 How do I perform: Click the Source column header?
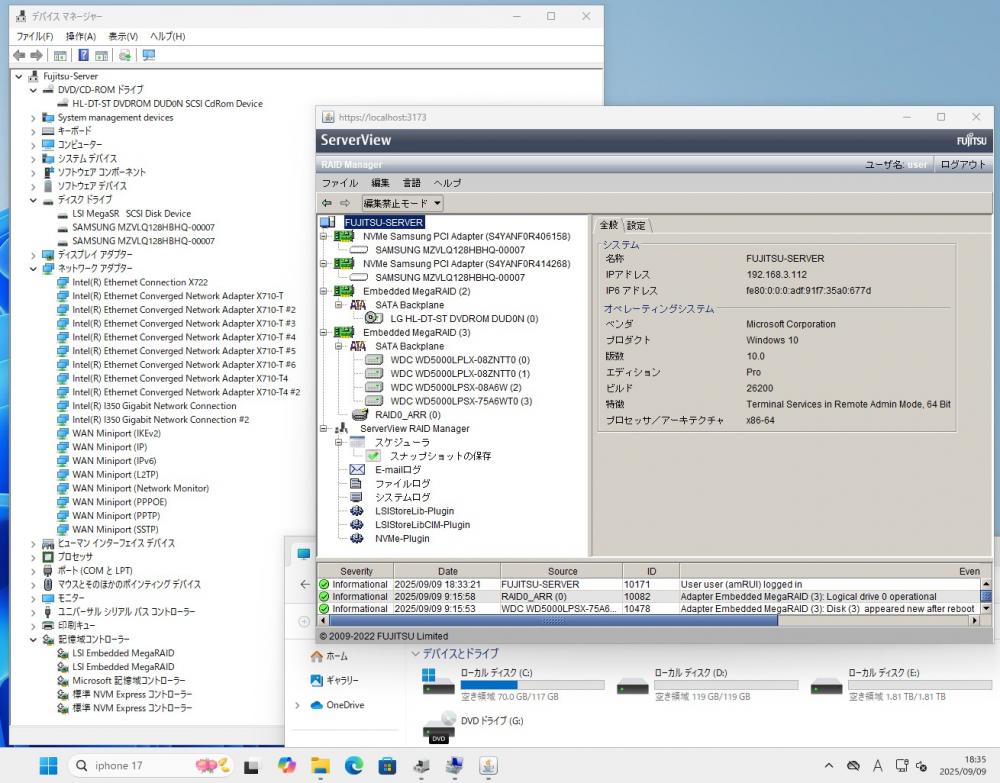(x=562, y=571)
